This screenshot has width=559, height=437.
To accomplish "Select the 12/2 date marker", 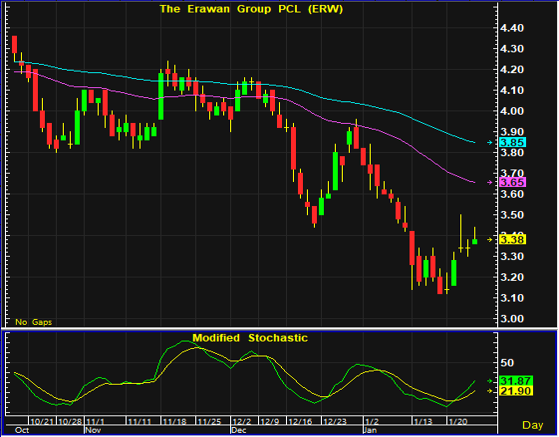I will (242, 422).
